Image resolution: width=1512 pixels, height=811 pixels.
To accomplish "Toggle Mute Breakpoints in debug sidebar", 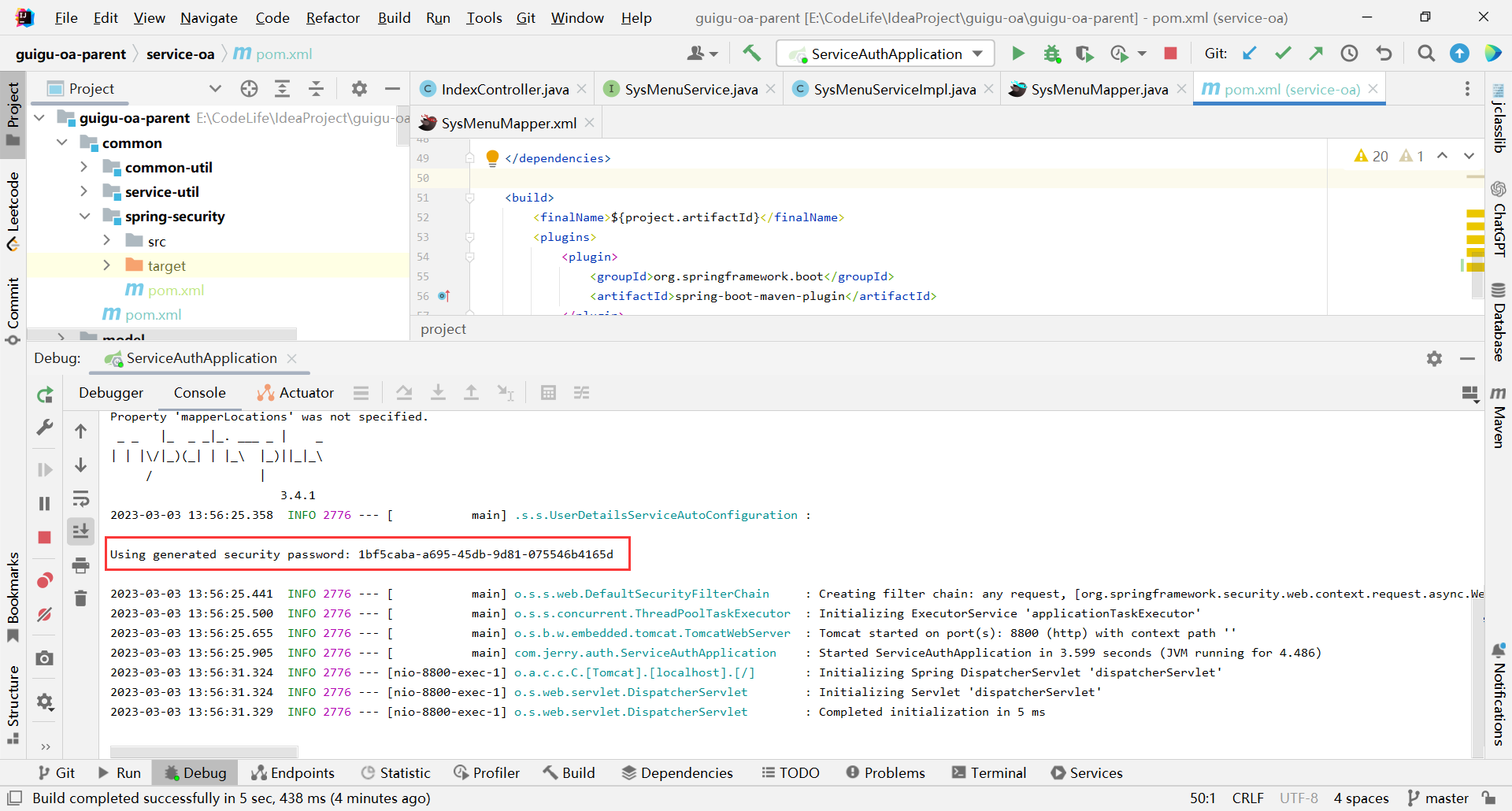I will (45, 614).
